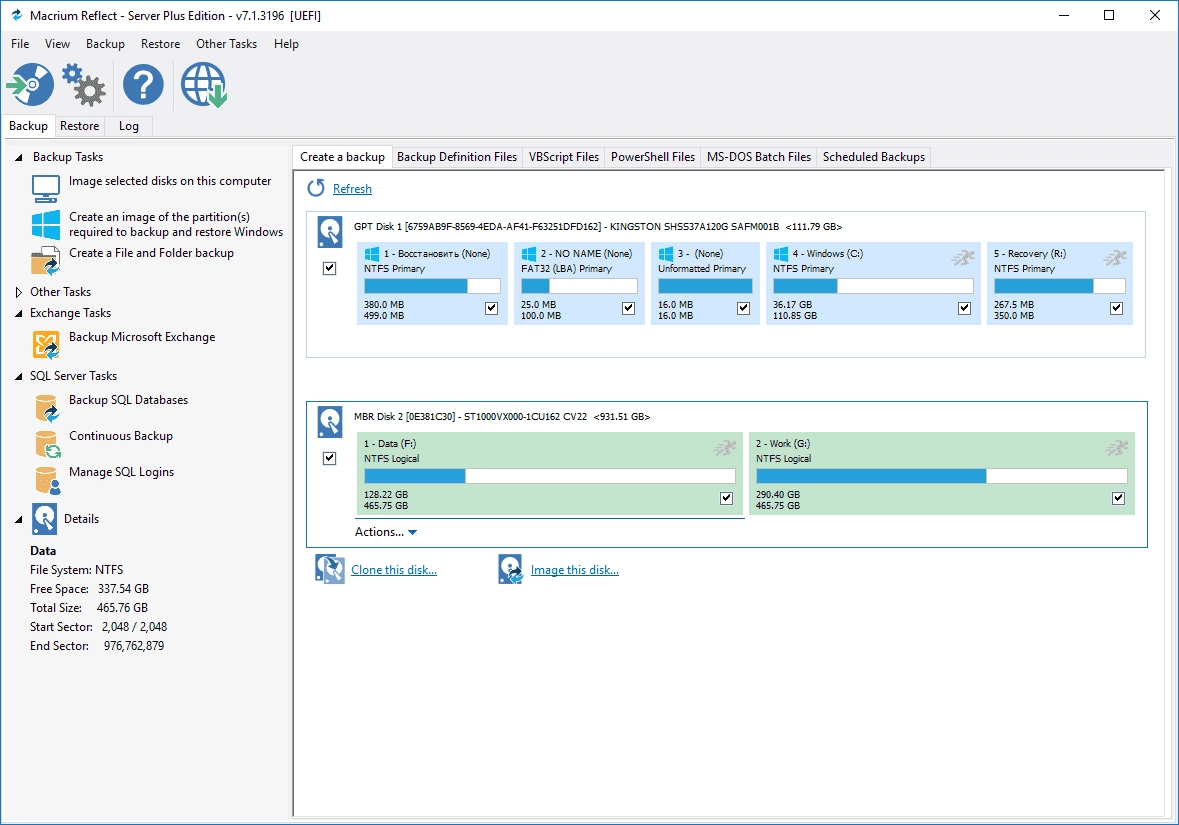Click the Details disk icon in sidebar
Screen dimensions: 1179x825
tap(44, 518)
